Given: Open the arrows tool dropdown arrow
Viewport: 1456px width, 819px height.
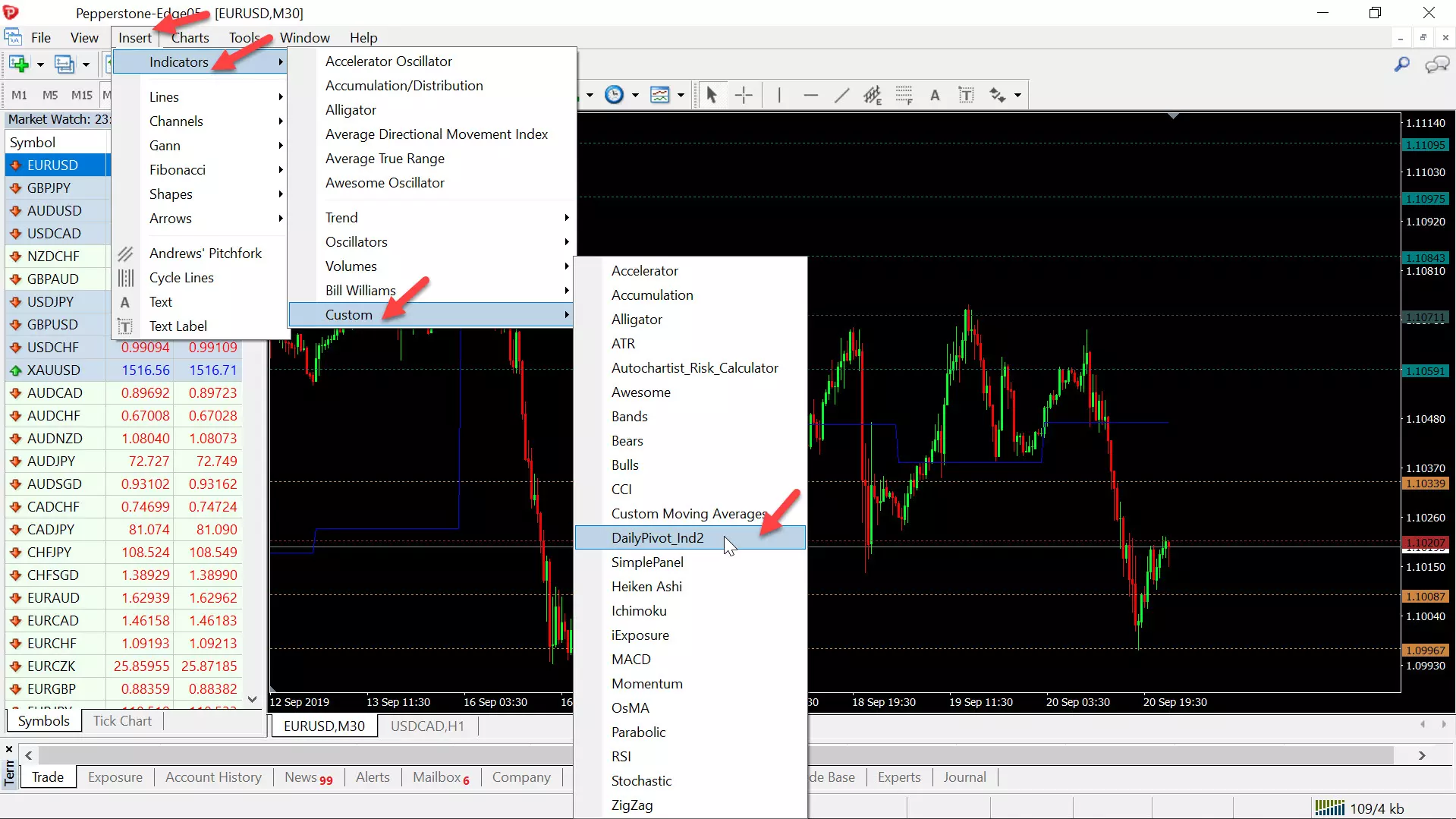Looking at the screenshot, I should click(1017, 95).
